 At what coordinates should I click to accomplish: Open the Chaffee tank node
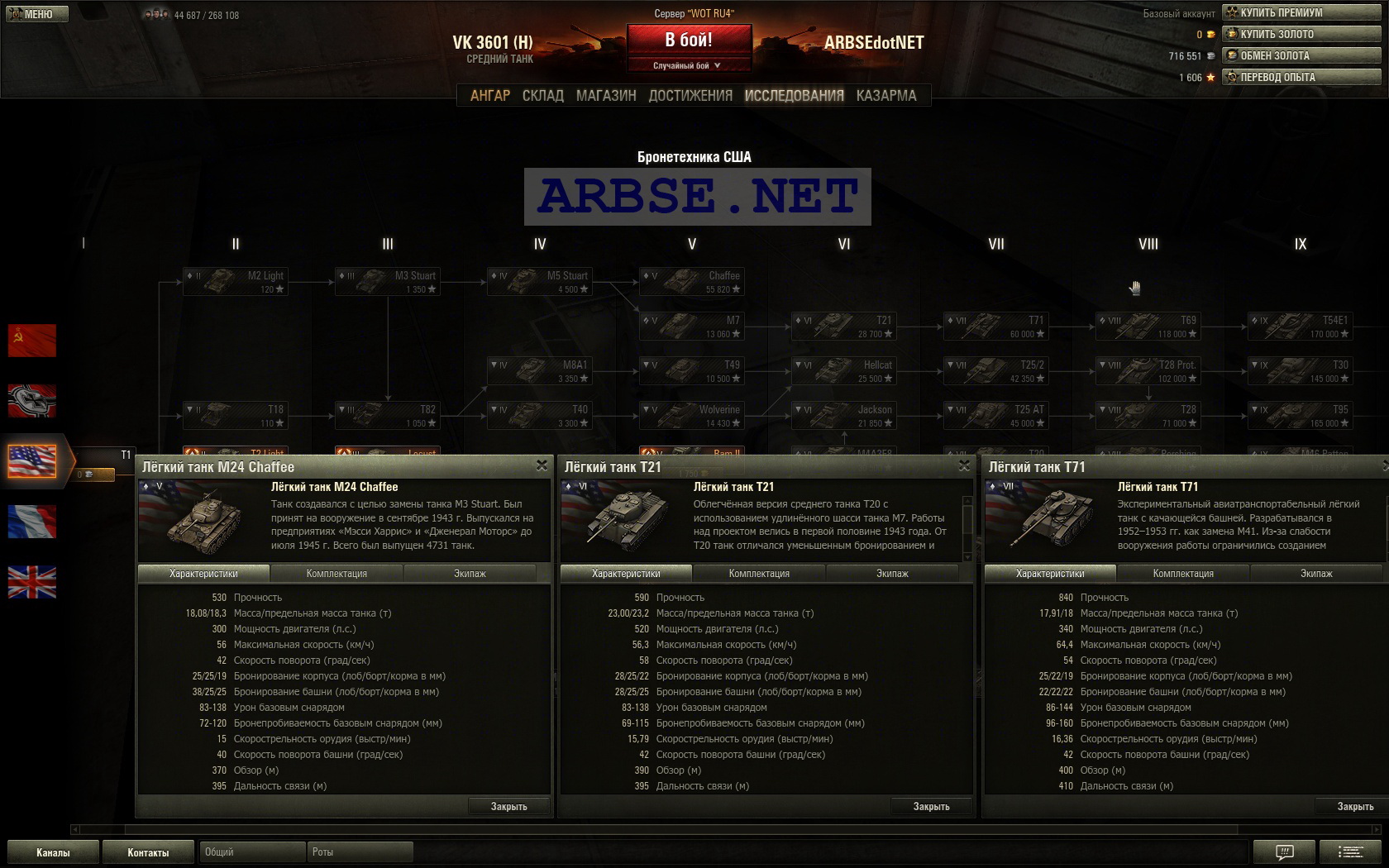click(x=691, y=282)
